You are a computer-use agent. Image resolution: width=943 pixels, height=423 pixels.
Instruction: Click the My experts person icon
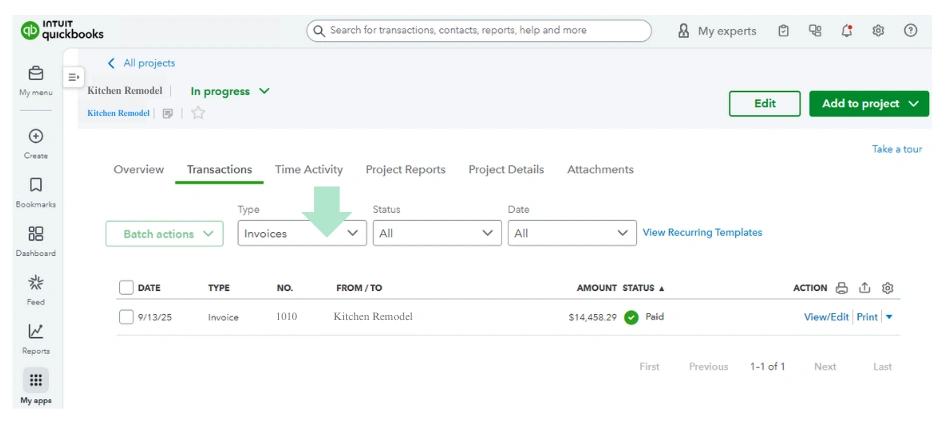coord(683,31)
